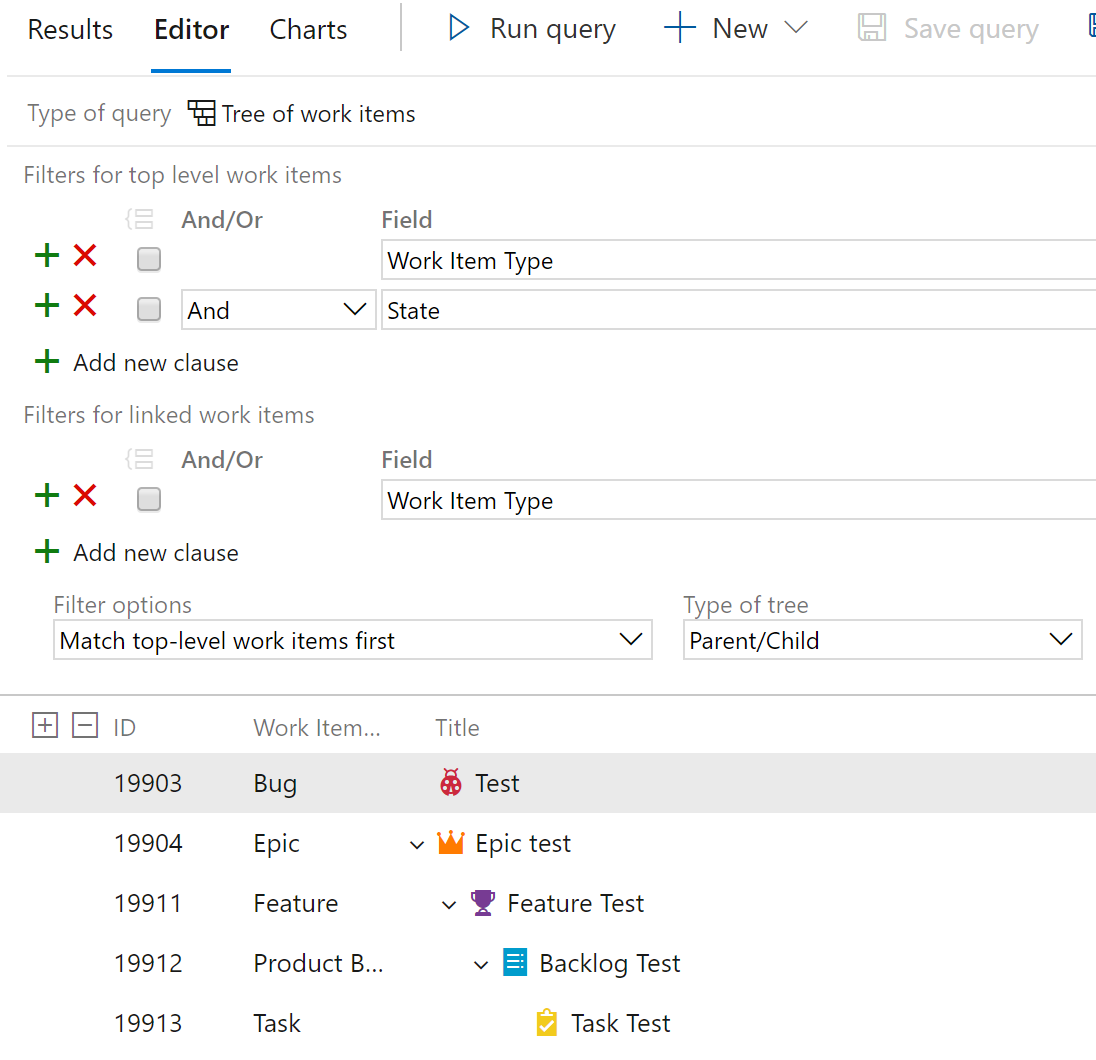Click the collapse all minus icon in results
This screenshot has height=1060, width=1096.
pos(85,725)
